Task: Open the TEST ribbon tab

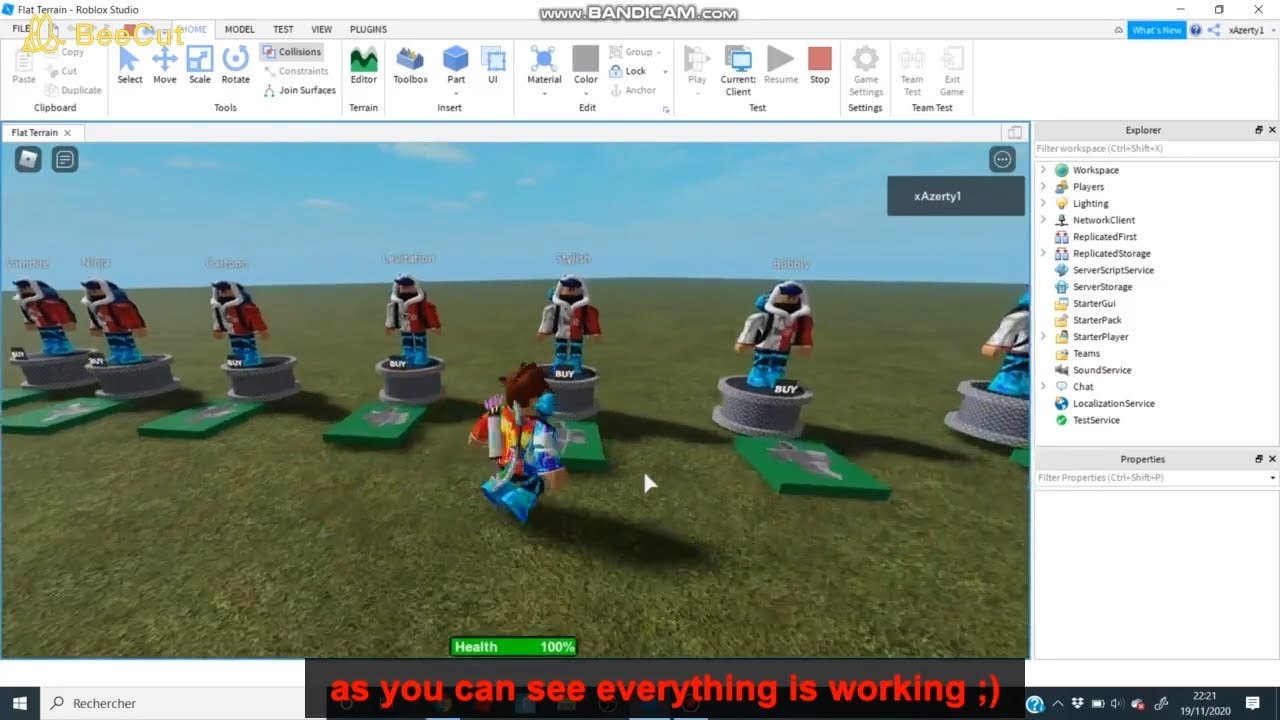Action: tap(283, 30)
